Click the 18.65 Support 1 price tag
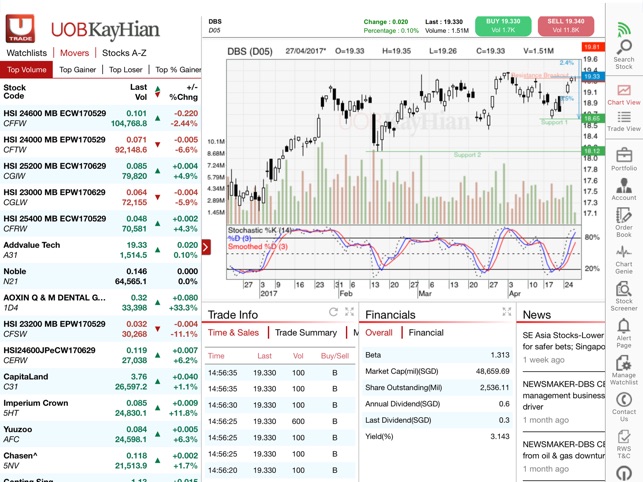This screenshot has width=643, height=482. 592,118
